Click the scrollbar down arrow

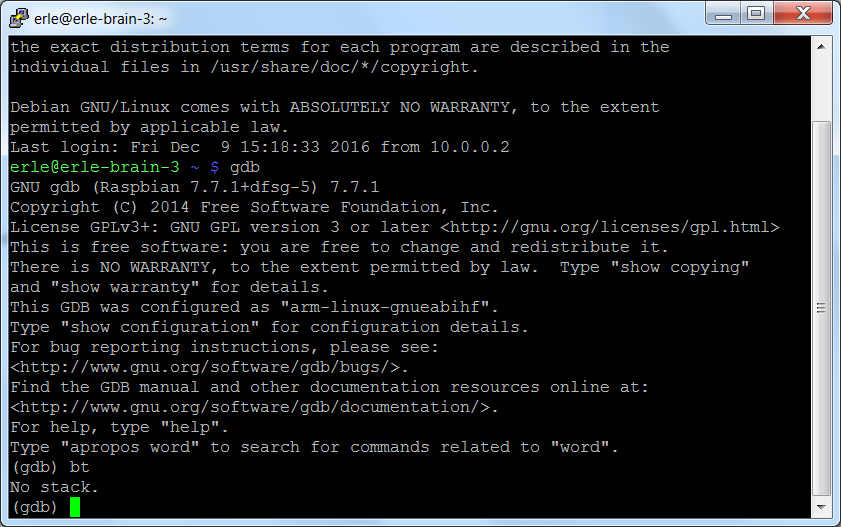tap(821, 507)
